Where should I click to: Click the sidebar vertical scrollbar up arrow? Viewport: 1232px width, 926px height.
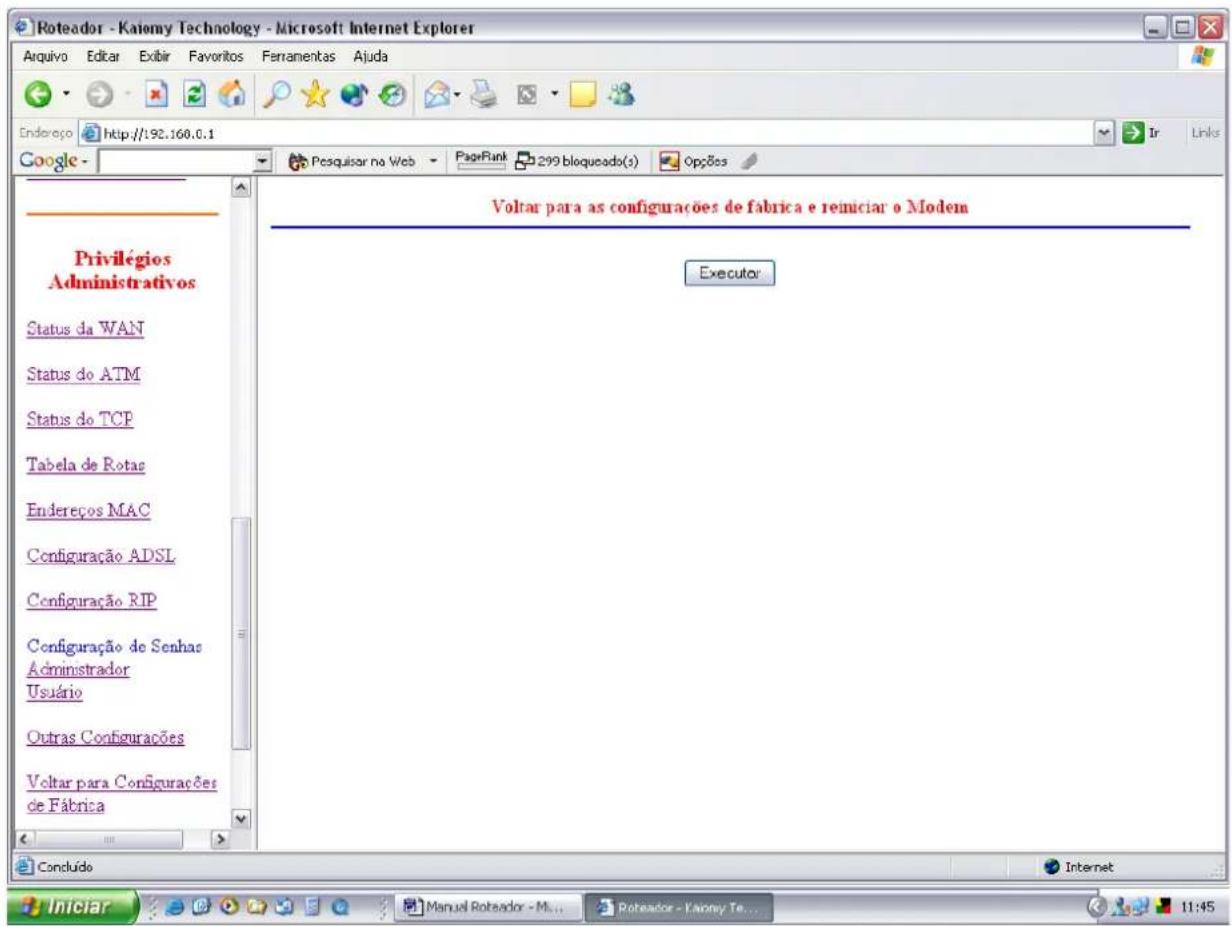[242, 190]
